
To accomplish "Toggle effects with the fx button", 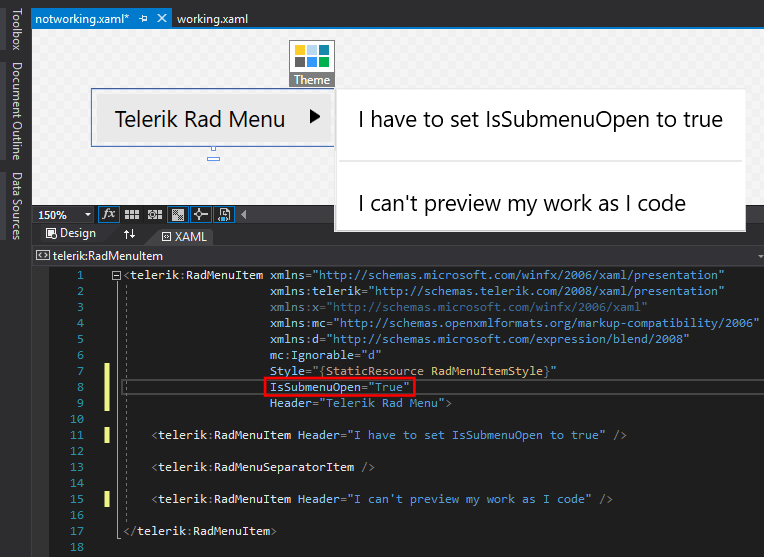I will coord(109,214).
